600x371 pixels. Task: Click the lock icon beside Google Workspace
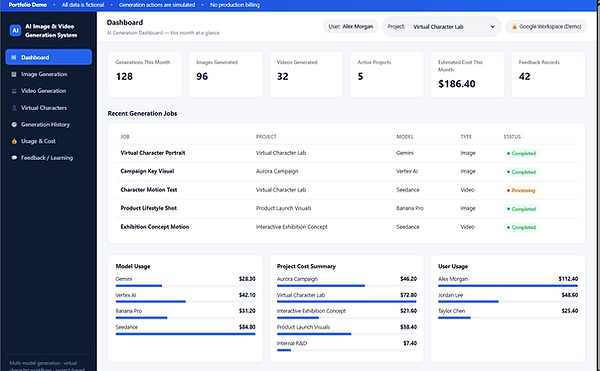[x=514, y=27]
